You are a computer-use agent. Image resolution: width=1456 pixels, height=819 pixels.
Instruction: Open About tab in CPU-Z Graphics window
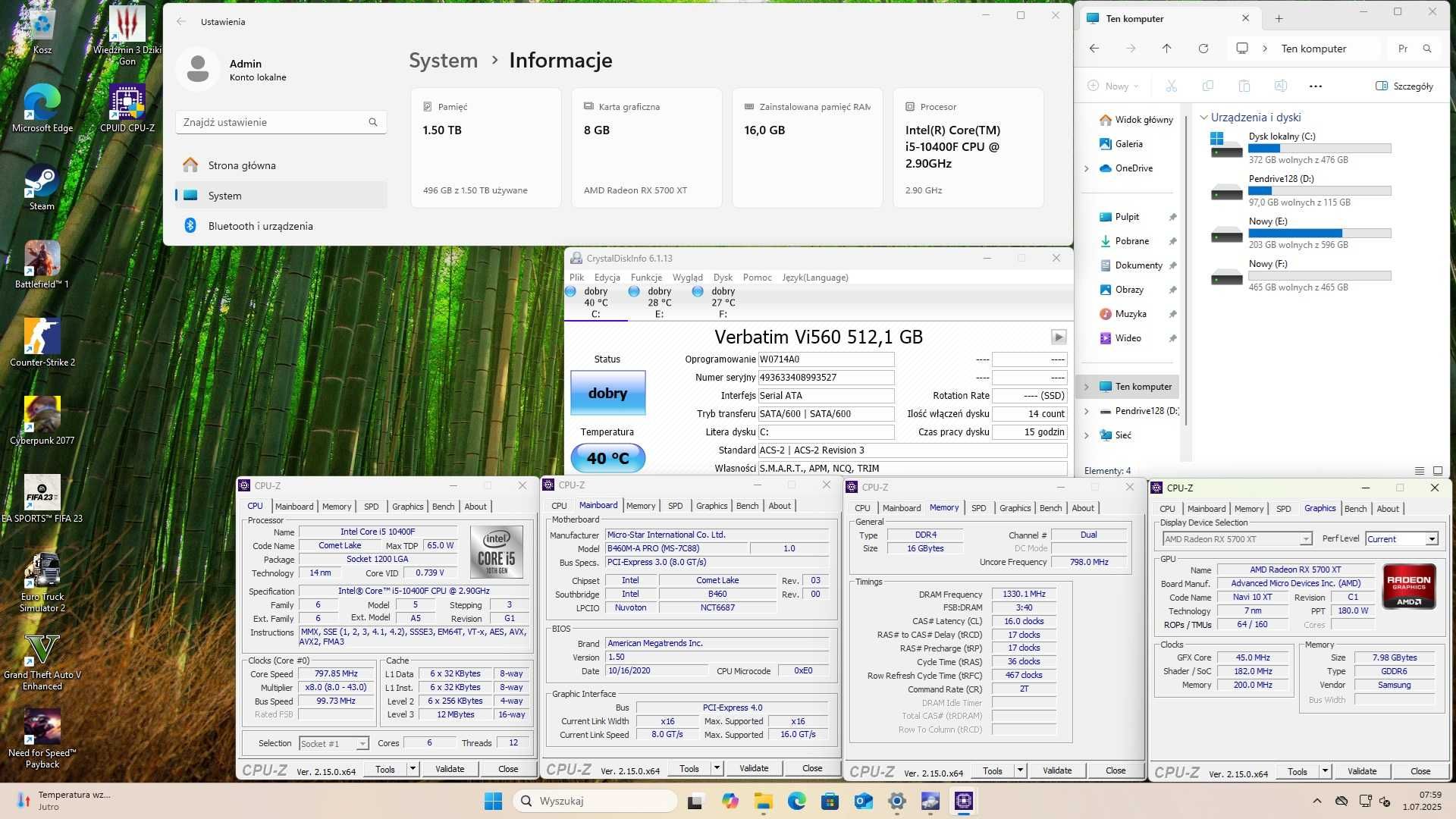(x=1388, y=509)
